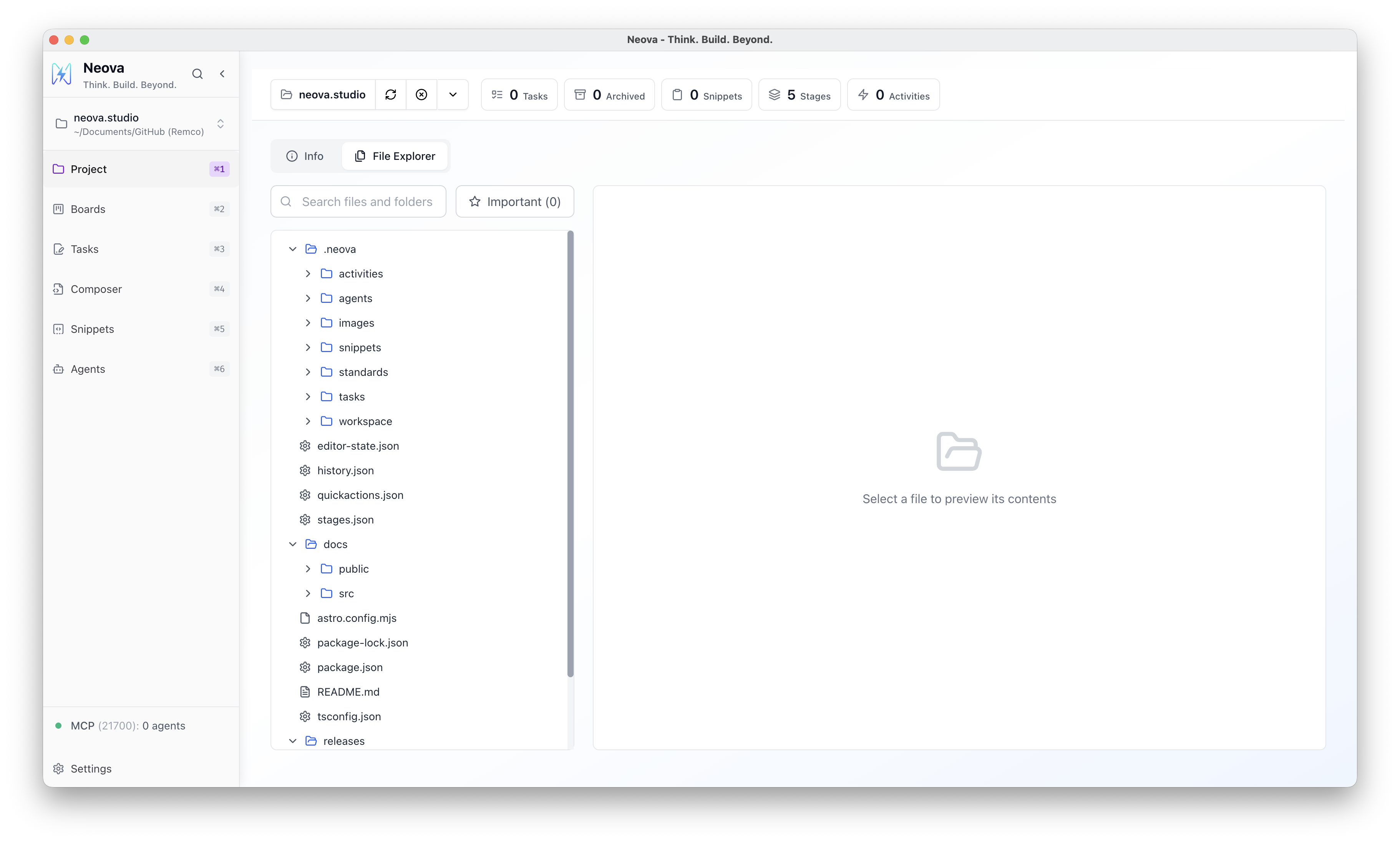Switch to the Info tab
The image size is (1400, 844).
[x=305, y=156]
